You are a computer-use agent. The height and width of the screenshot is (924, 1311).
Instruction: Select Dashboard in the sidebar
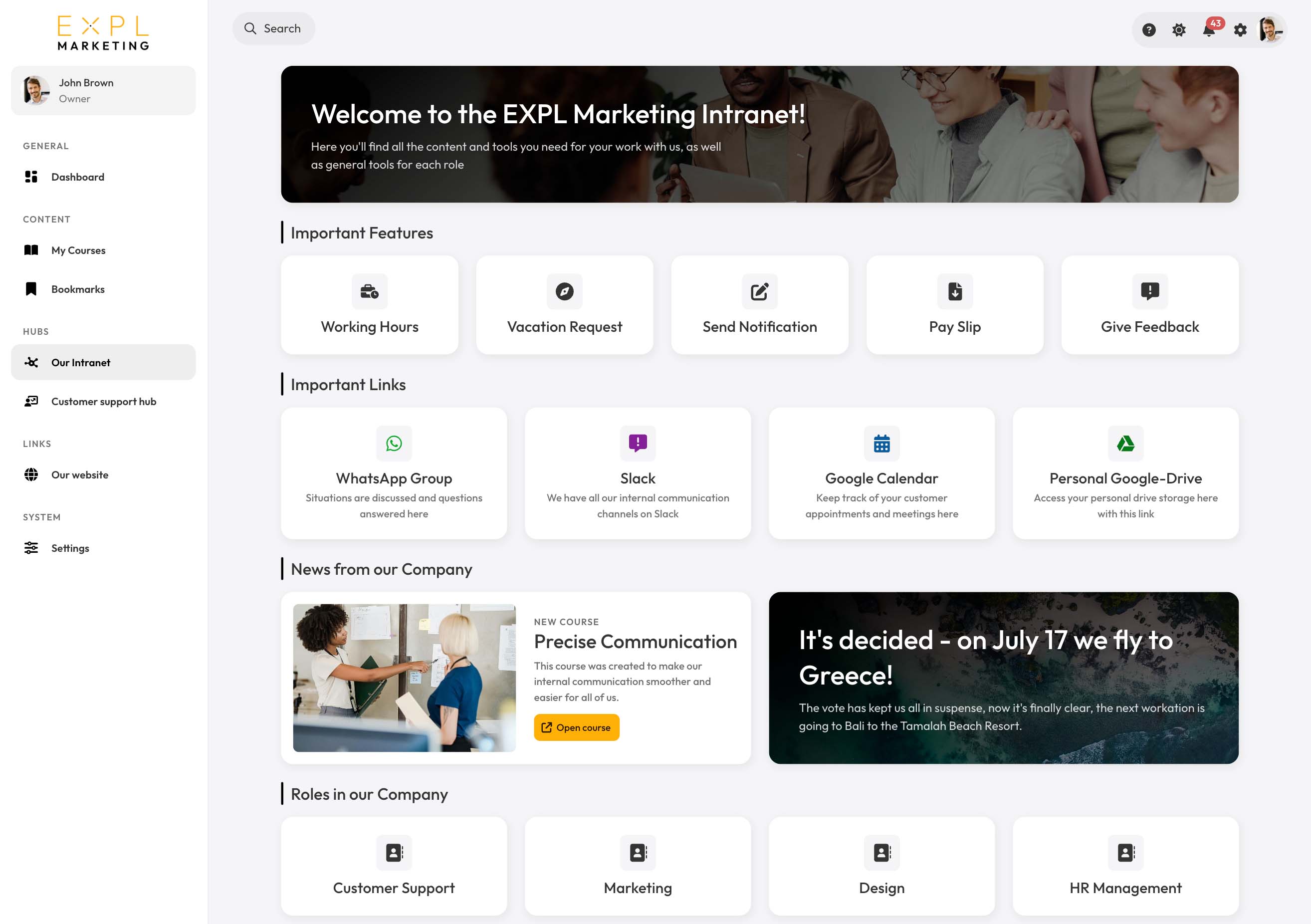pyautogui.click(x=77, y=177)
